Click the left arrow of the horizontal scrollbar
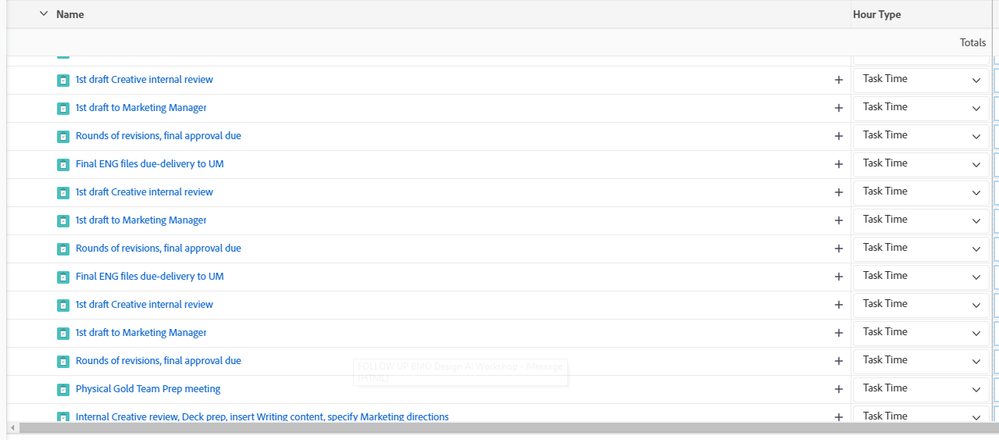Image resolution: width=999 pixels, height=440 pixels. [11, 428]
